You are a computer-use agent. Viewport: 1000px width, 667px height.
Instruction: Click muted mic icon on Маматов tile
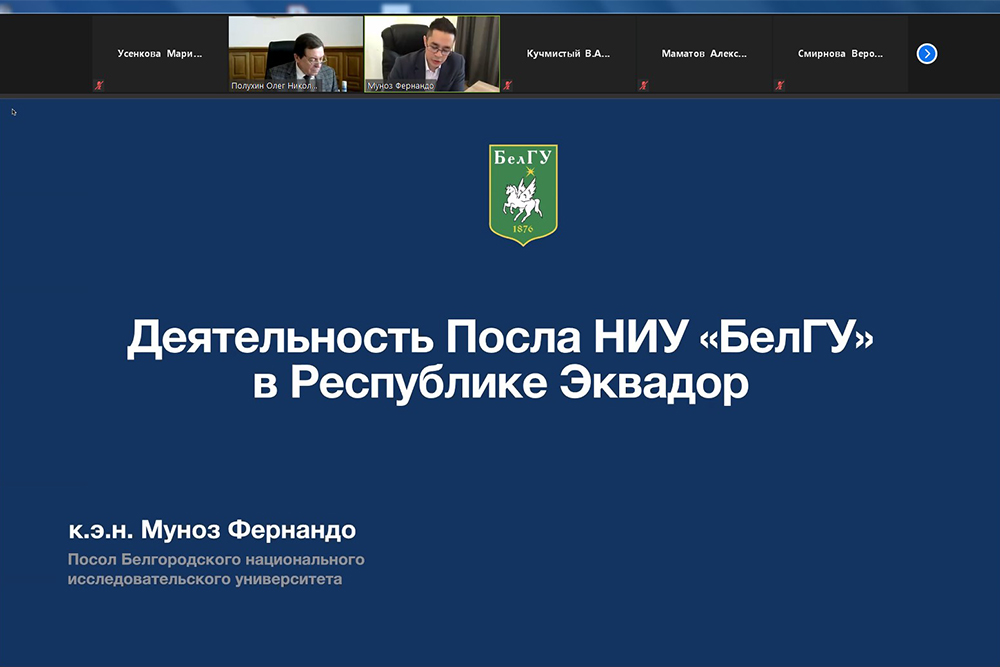(x=643, y=85)
